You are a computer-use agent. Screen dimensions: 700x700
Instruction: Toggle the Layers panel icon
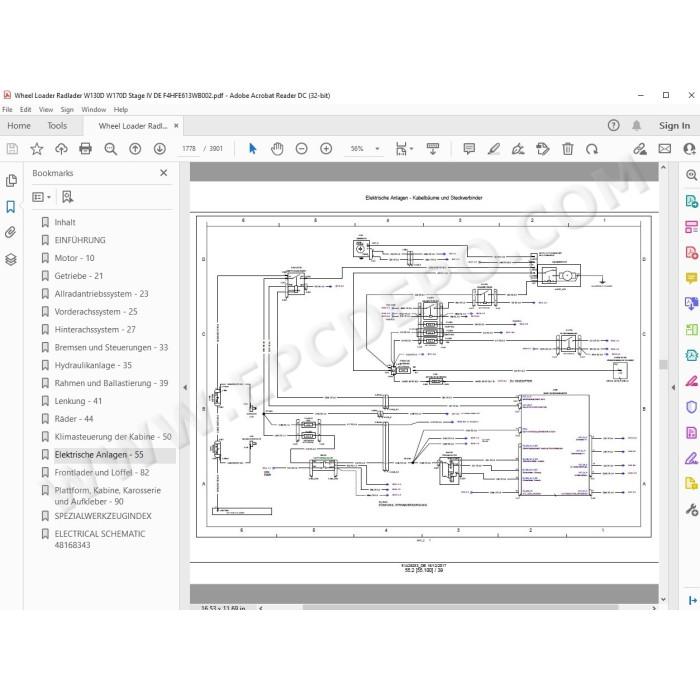click(11, 259)
